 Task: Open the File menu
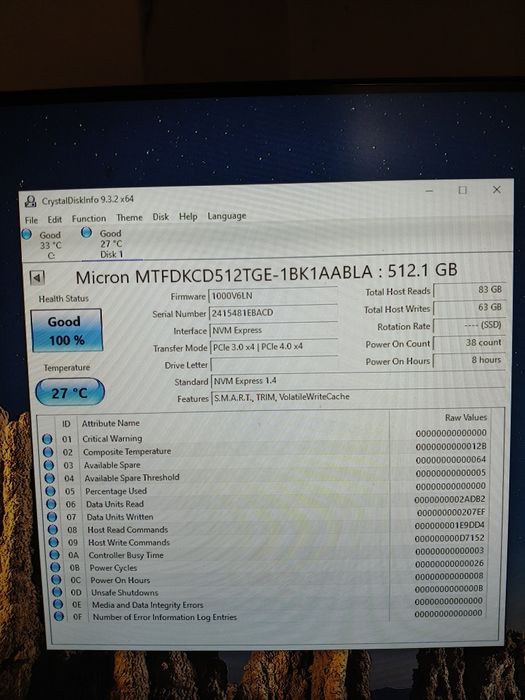(31, 220)
